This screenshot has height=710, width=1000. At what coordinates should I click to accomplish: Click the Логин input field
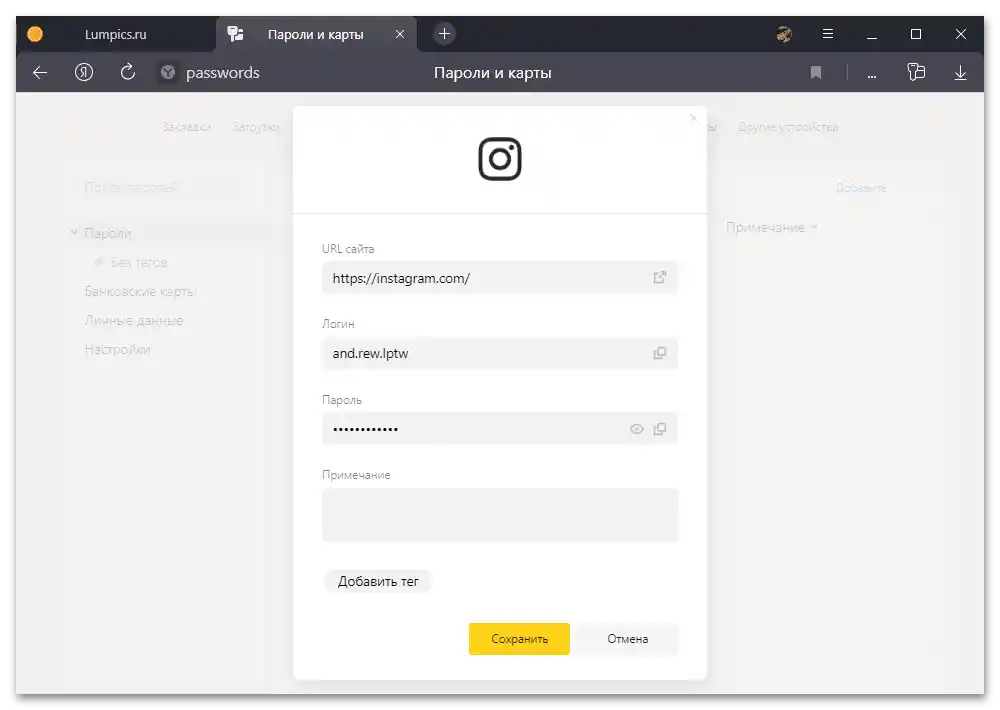[x=499, y=353]
